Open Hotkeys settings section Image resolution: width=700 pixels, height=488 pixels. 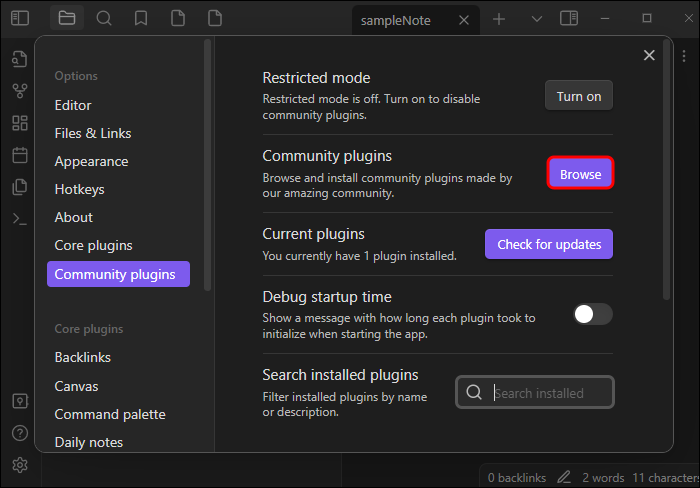click(x=79, y=189)
